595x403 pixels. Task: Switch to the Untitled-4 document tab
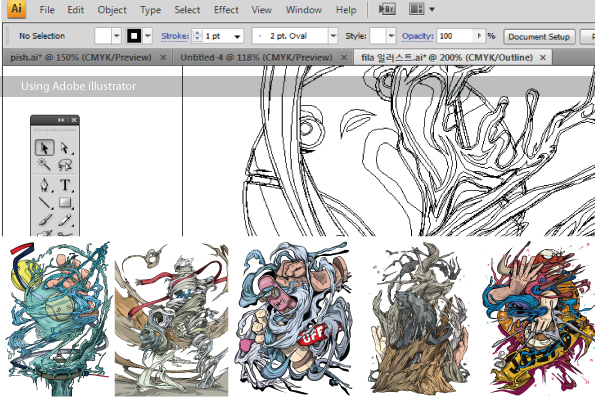click(x=256, y=57)
